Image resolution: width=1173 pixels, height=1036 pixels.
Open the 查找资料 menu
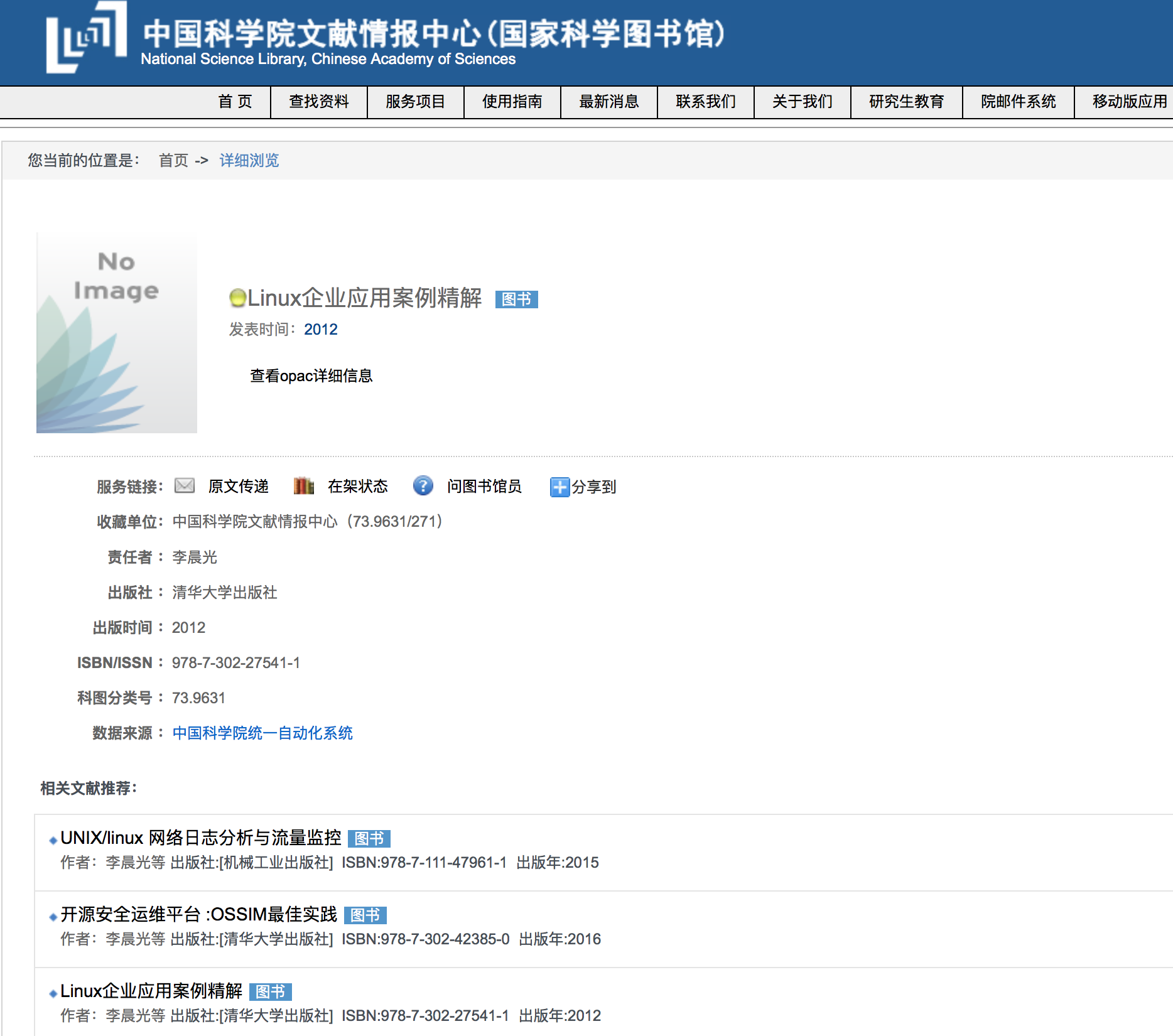(x=319, y=102)
